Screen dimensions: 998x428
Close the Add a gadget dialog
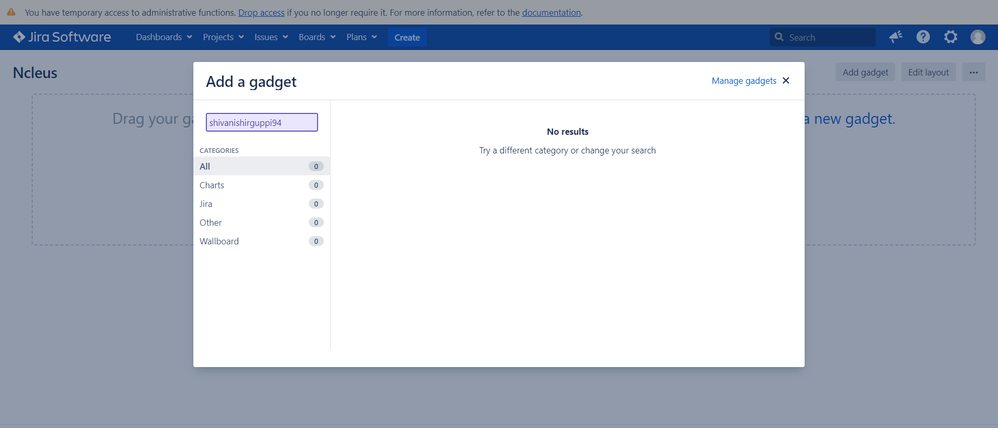pyautogui.click(x=785, y=80)
